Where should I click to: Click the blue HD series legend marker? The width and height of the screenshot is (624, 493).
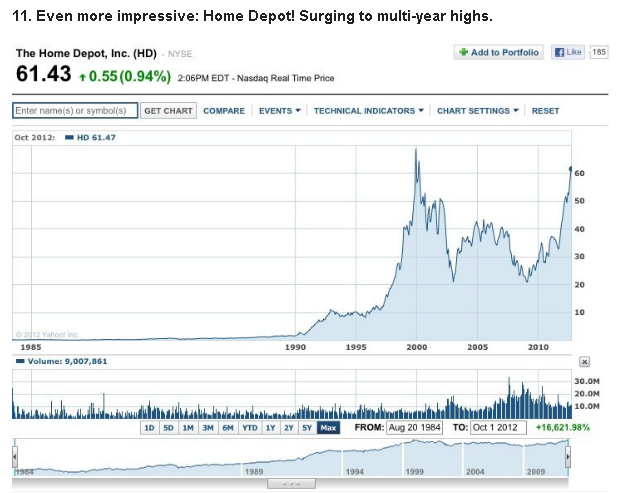point(69,138)
